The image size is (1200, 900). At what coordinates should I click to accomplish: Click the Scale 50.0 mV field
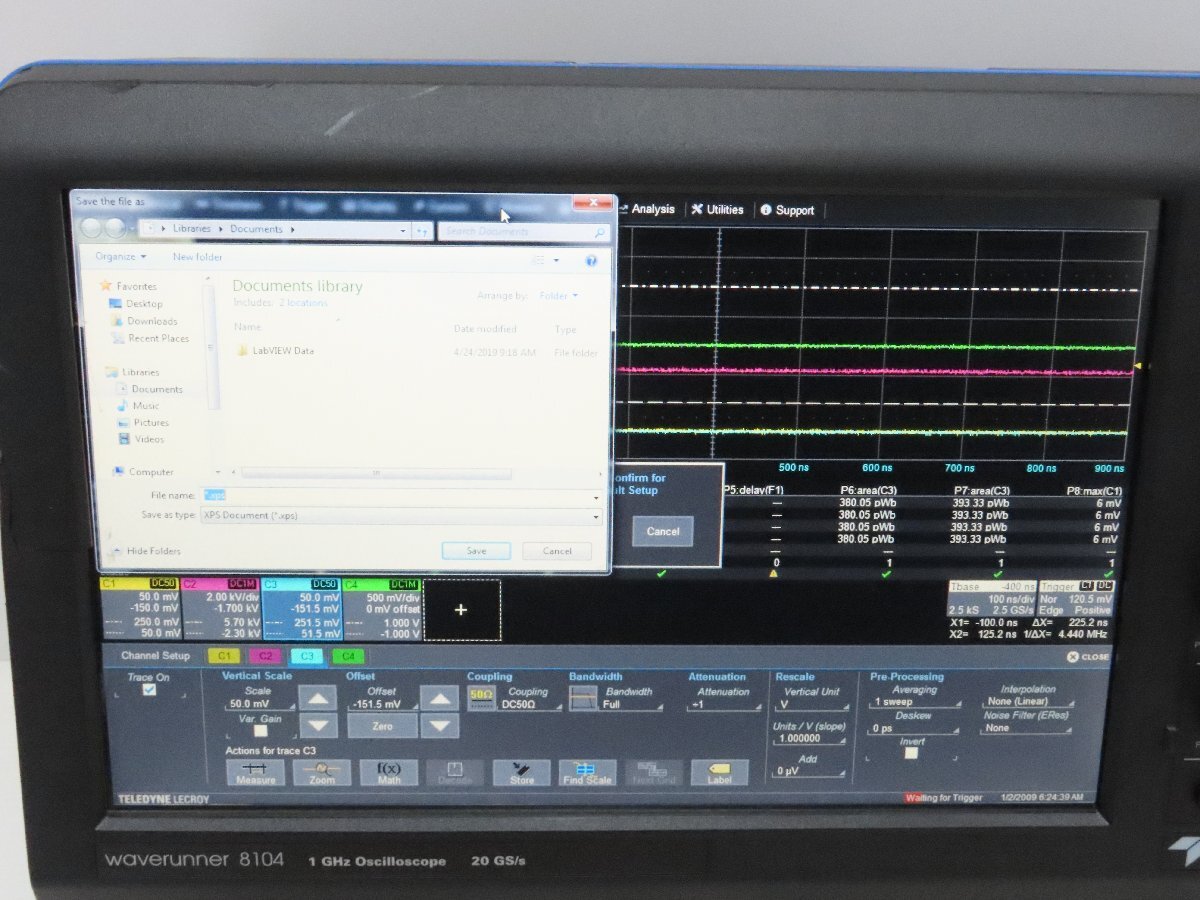pos(258,704)
